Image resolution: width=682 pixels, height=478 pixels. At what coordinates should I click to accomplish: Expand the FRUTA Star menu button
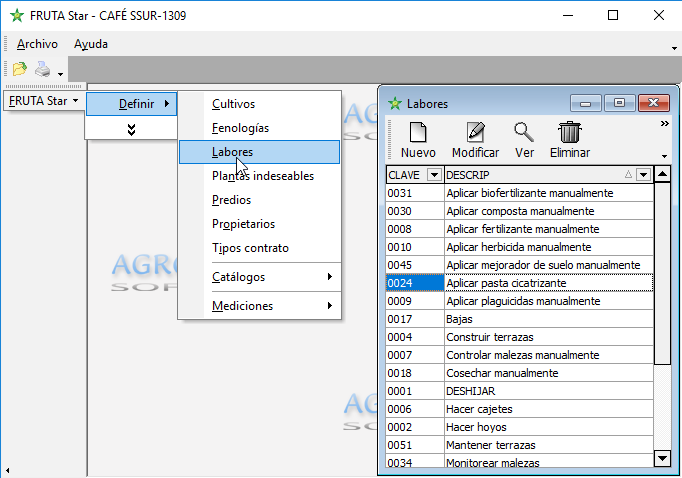point(43,101)
